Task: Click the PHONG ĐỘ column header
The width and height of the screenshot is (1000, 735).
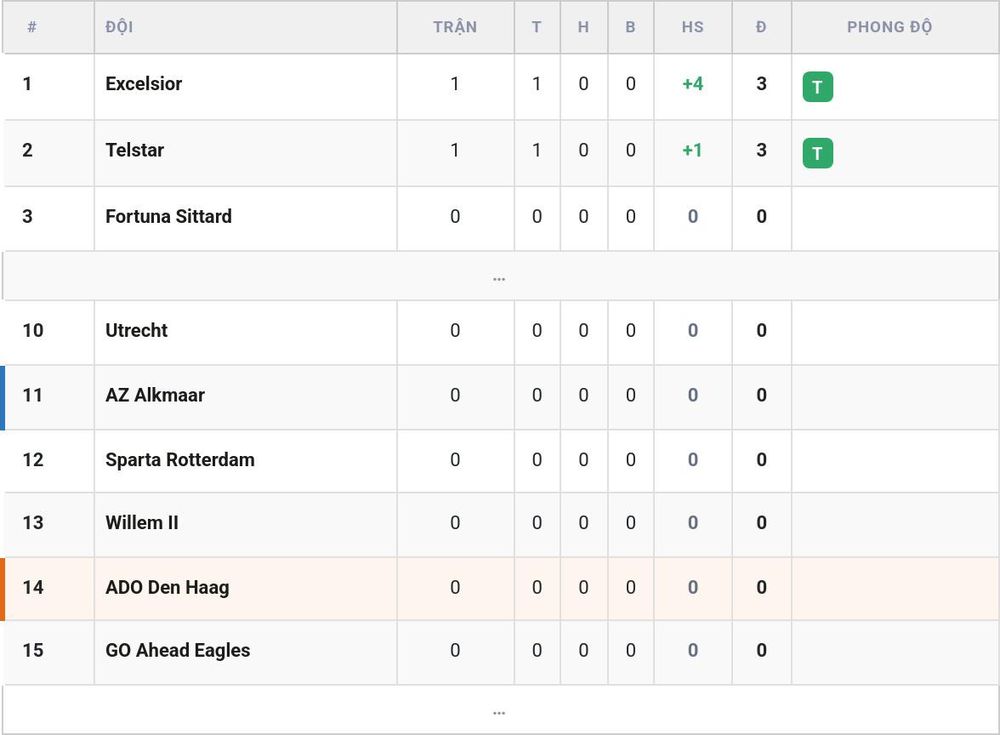Action: tap(889, 27)
